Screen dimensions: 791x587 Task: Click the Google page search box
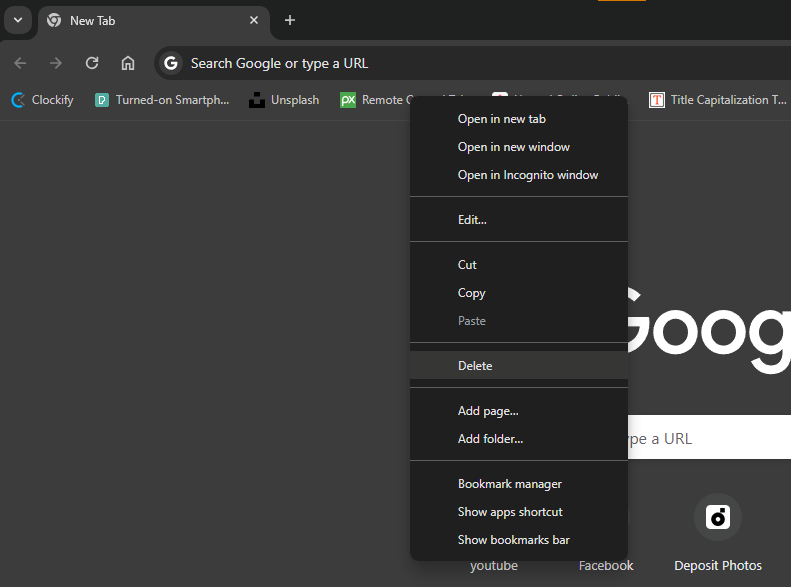tap(709, 437)
